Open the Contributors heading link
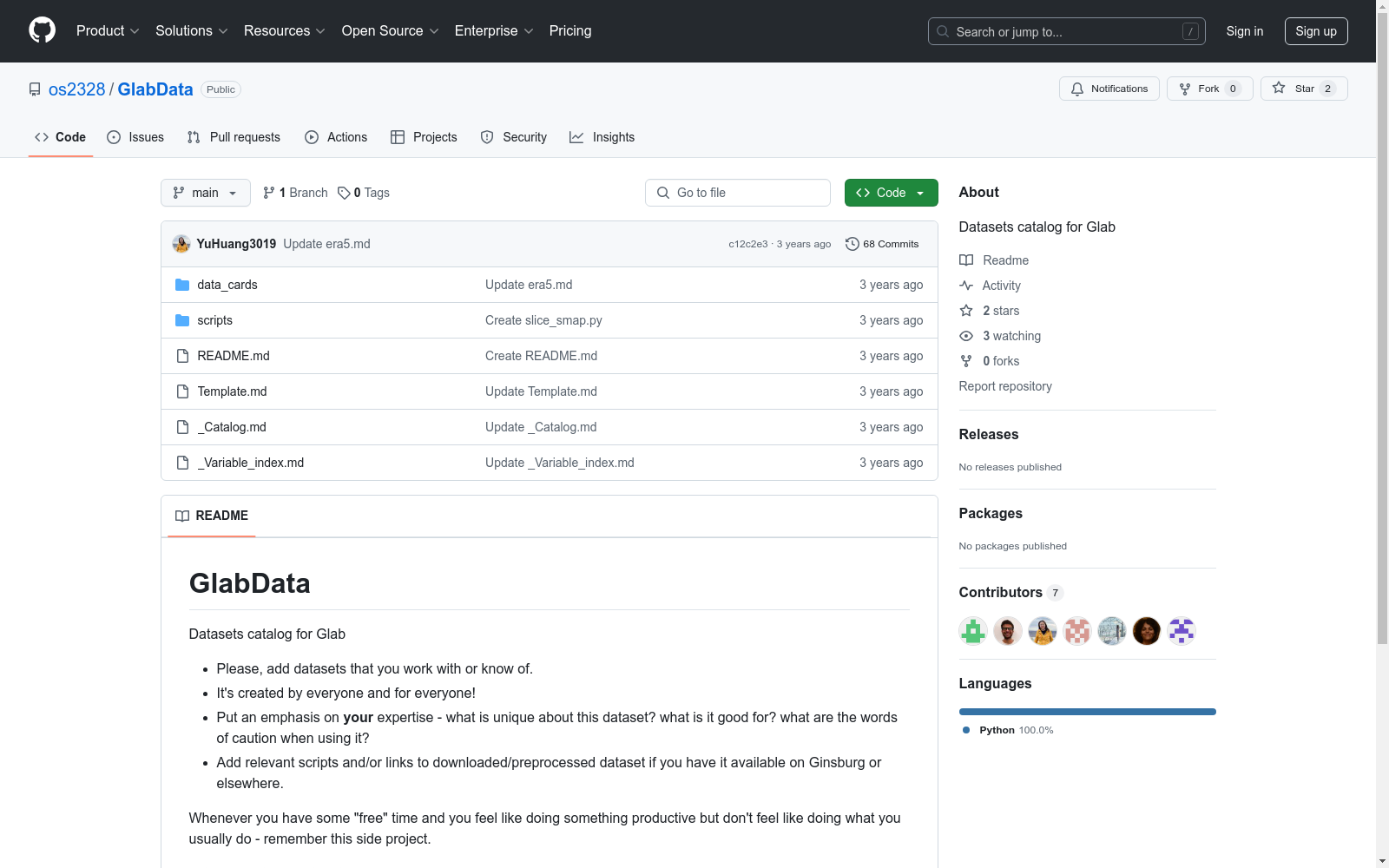This screenshot has width=1389, height=868. click(x=1010, y=592)
